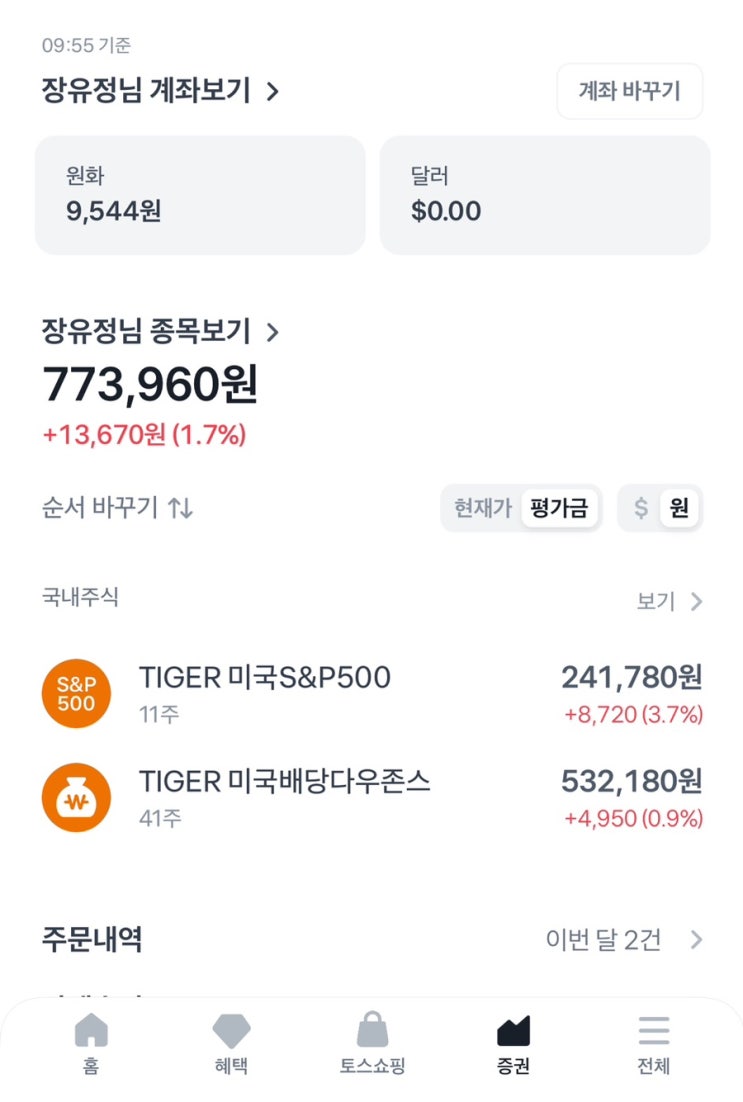
Task: Tap the 달러 $0.00 balance card
Action: point(544,195)
